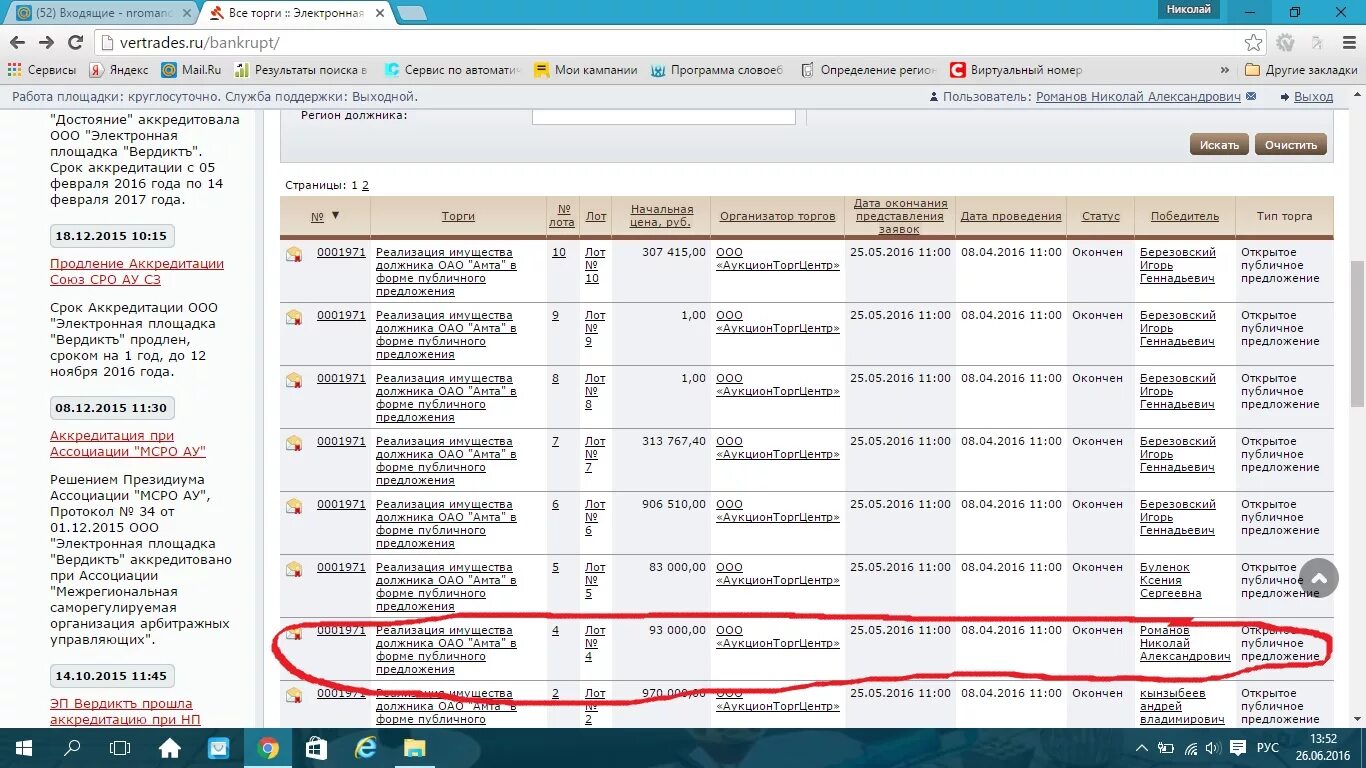Open Windows Start menu
1366x768 pixels.
22,747
